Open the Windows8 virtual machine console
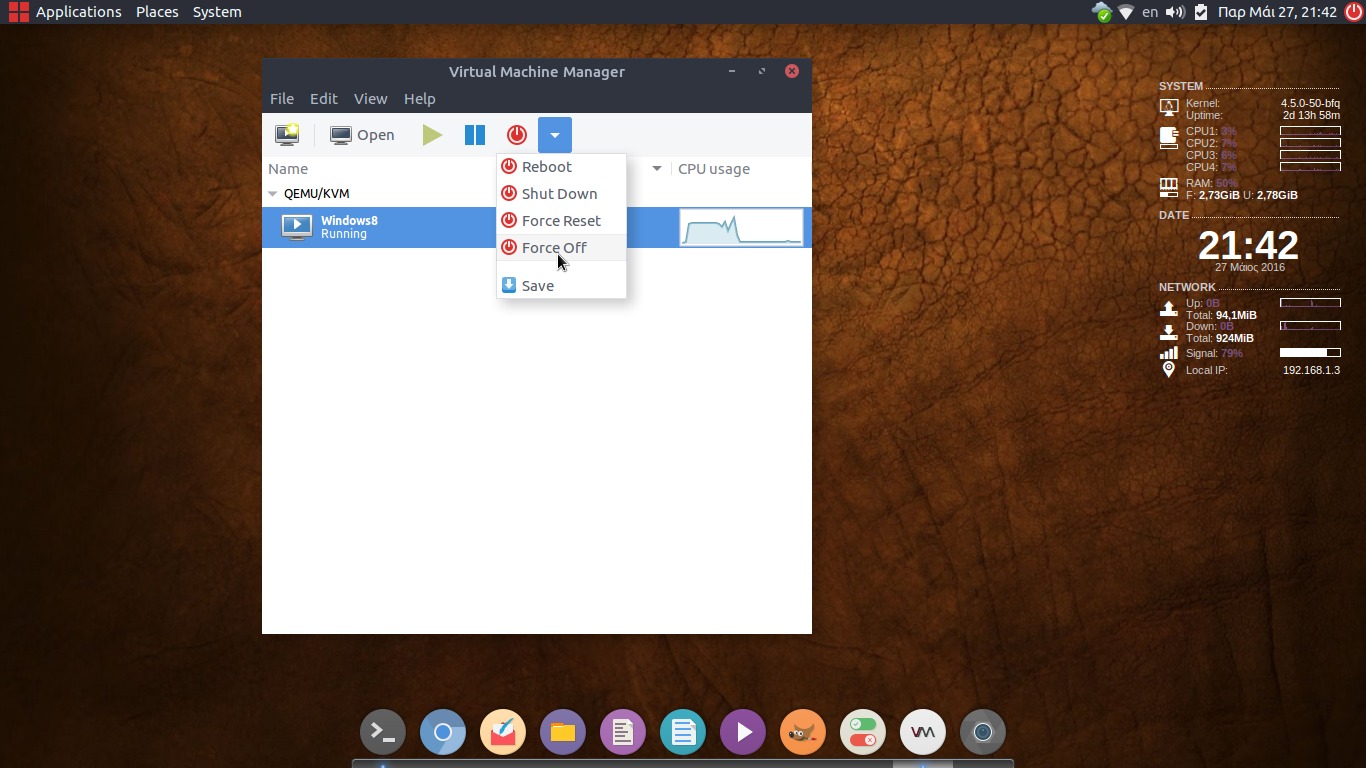Image resolution: width=1366 pixels, height=768 pixels. click(363, 135)
